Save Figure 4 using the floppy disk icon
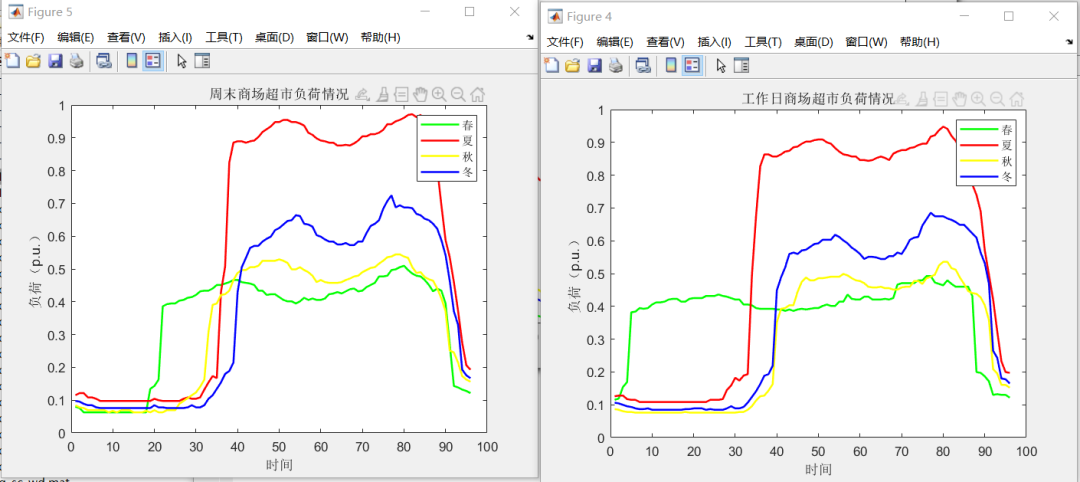 pyautogui.click(x=594, y=65)
